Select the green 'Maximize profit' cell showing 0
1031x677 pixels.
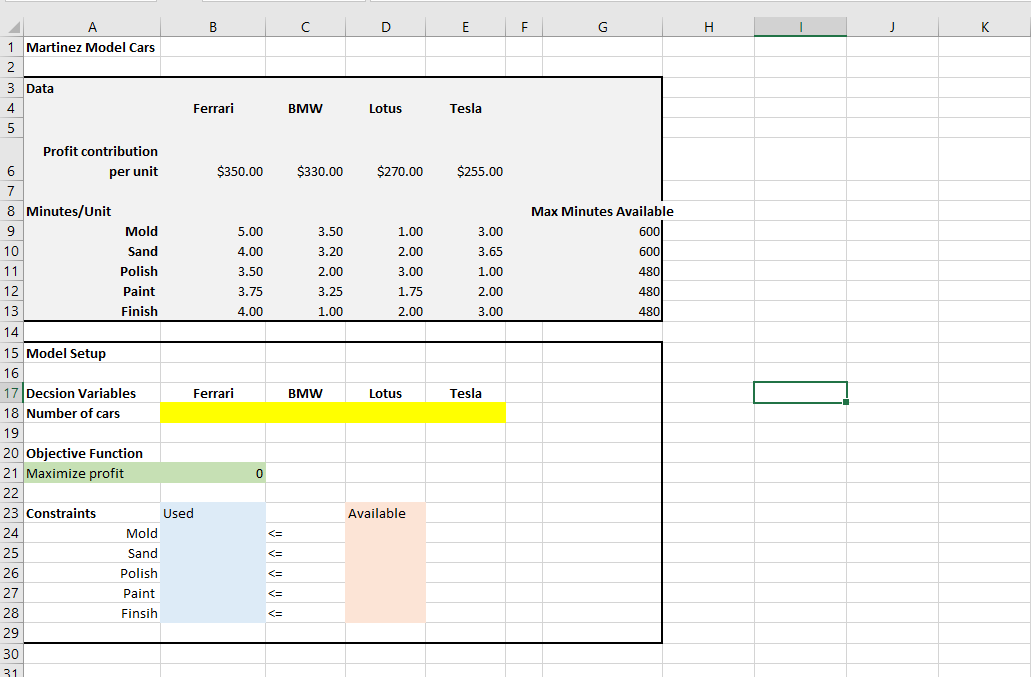click(213, 472)
